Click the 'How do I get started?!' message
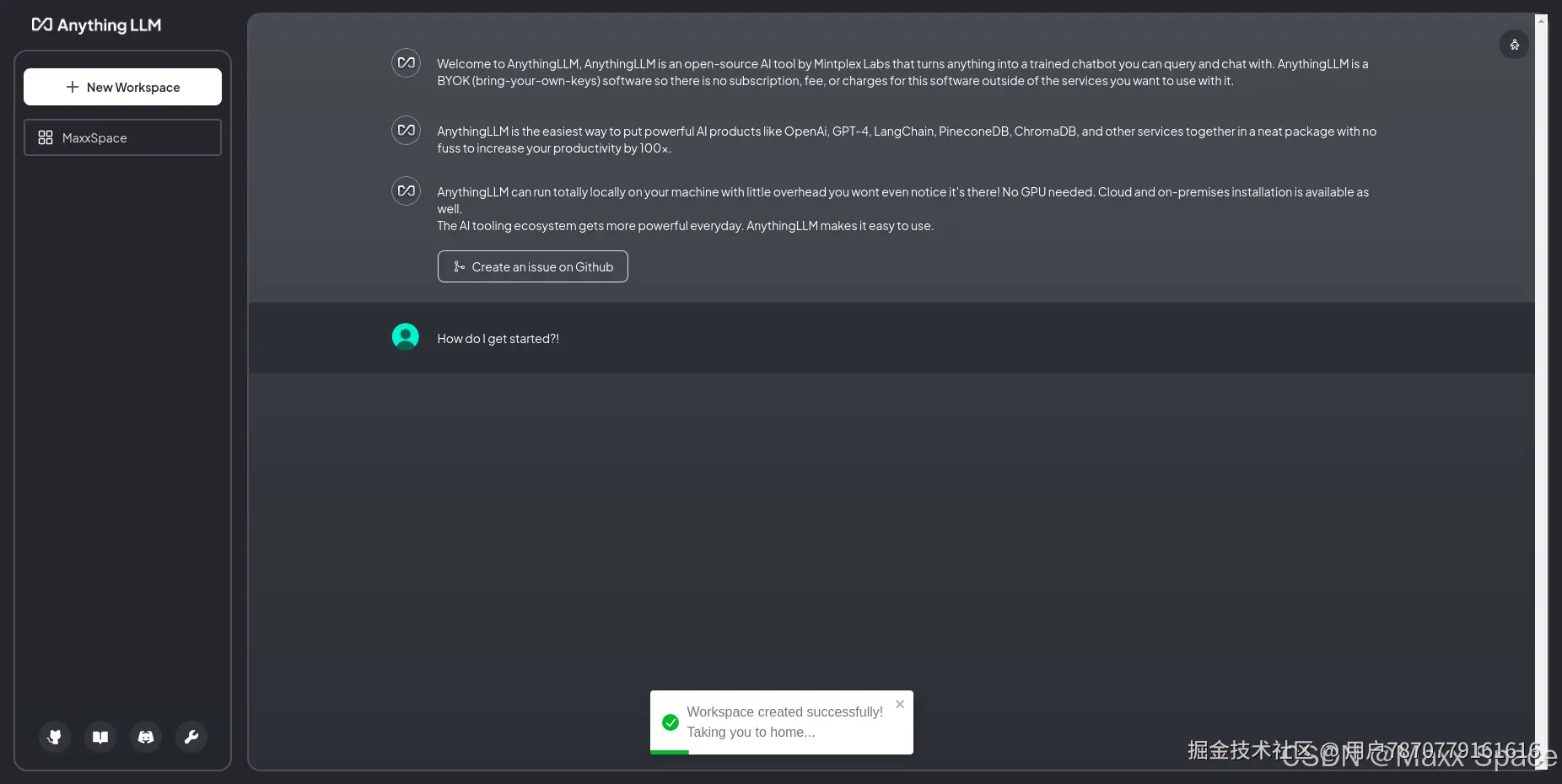Screen dimensions: 1562x784 pos(498,339)
